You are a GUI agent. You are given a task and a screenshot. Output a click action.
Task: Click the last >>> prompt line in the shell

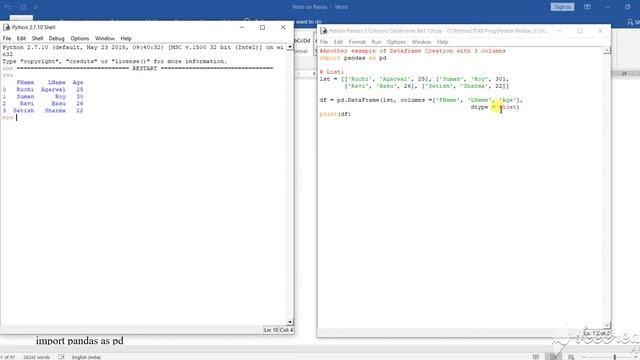(8, 118)
